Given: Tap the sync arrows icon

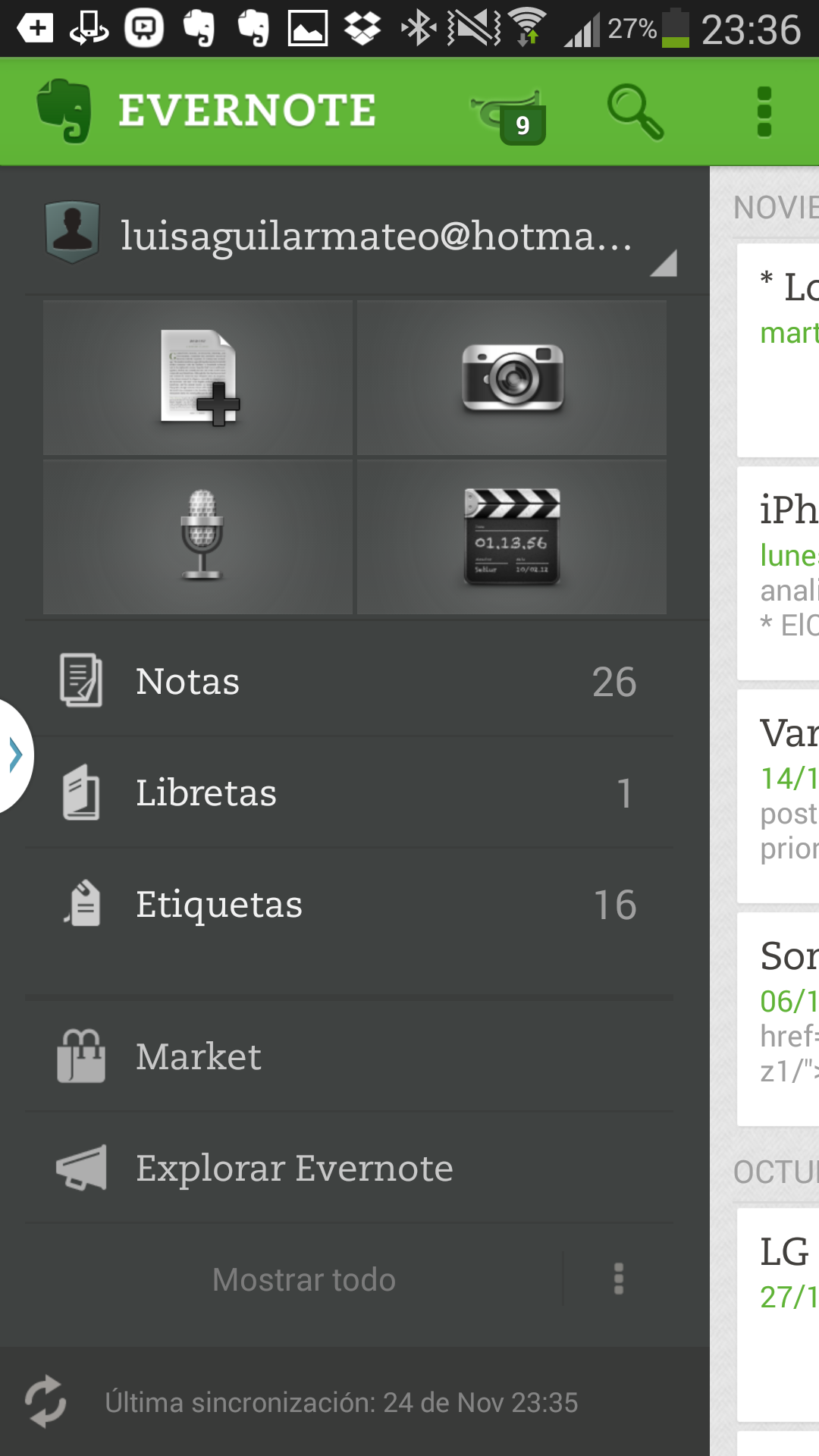Looking at the screenshot, I should point(45,1401).
